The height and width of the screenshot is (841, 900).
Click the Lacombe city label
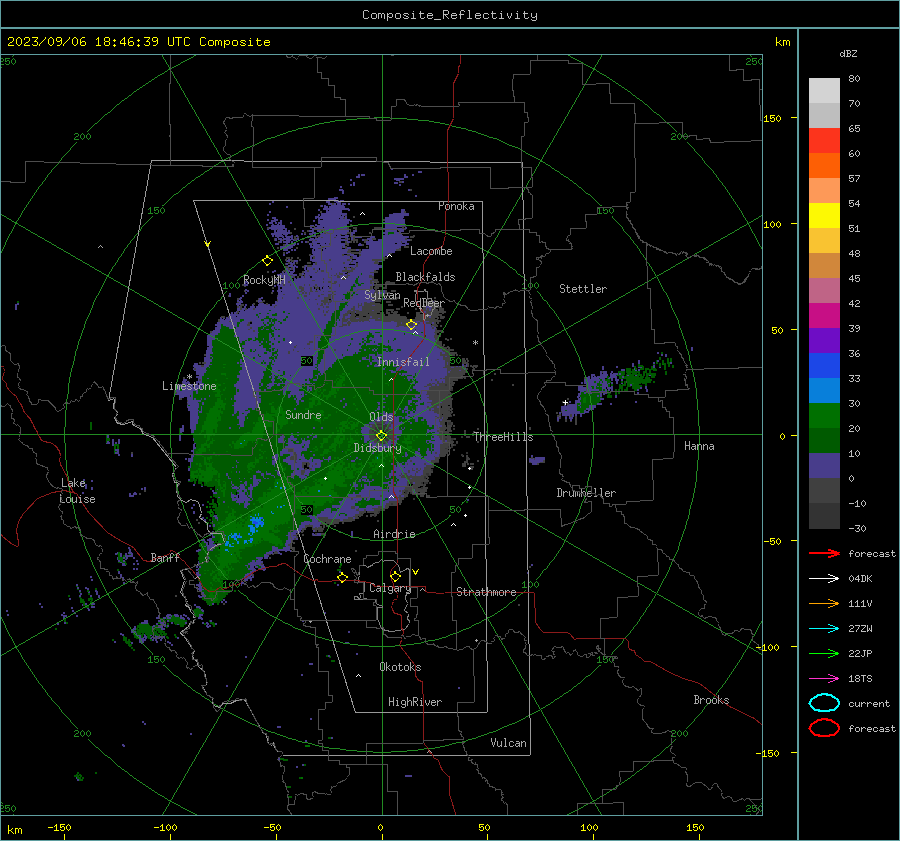(431, 251)
